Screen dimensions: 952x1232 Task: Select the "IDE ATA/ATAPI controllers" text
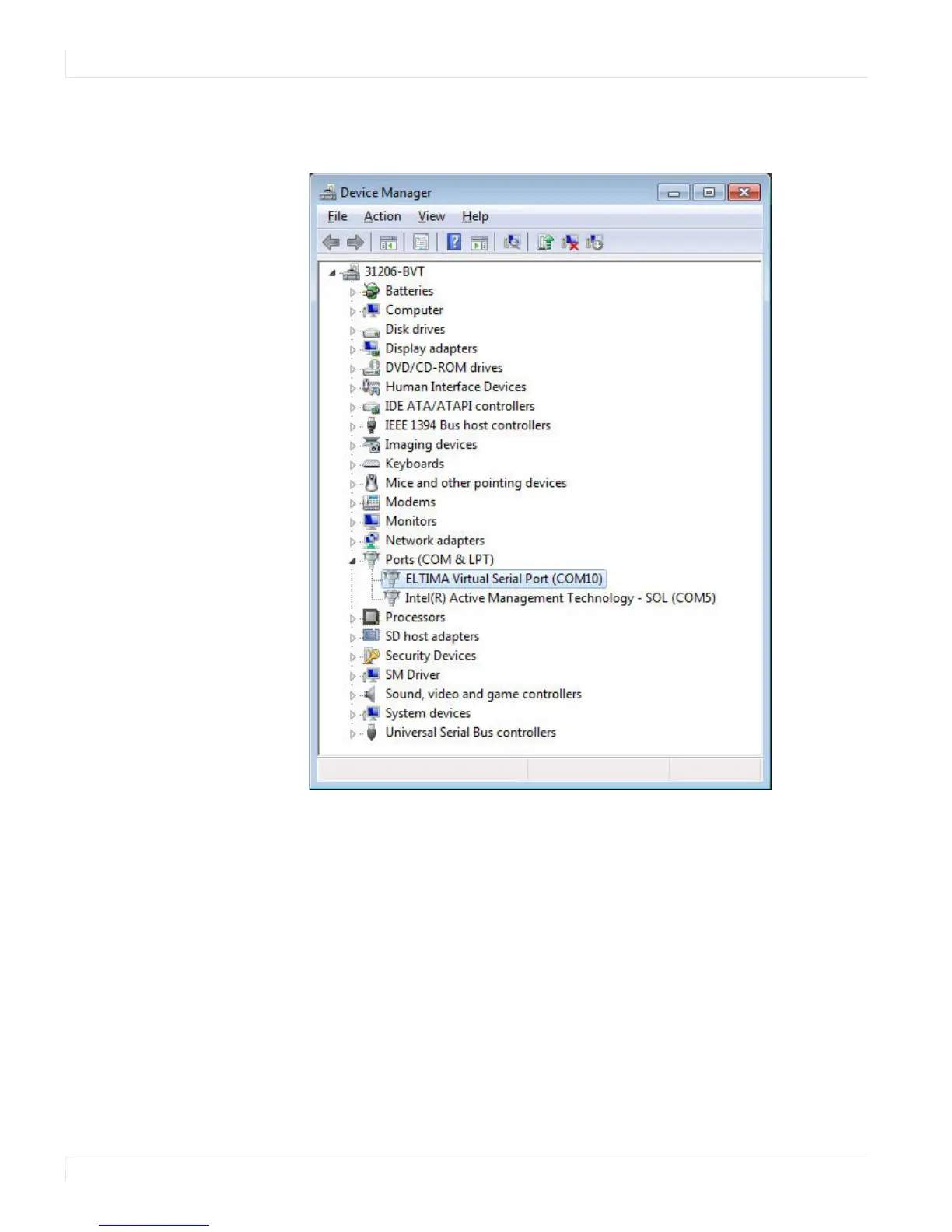(x=460, y=406)
